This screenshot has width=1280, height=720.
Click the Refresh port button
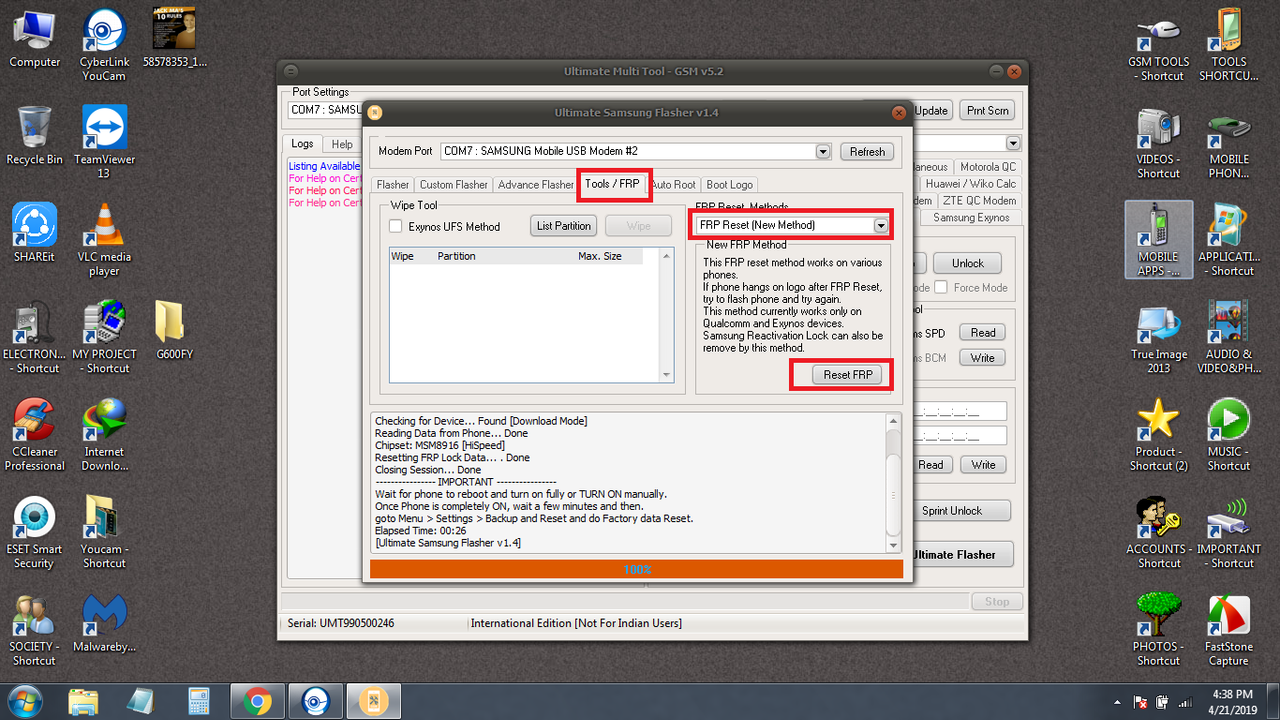(867, 152)
